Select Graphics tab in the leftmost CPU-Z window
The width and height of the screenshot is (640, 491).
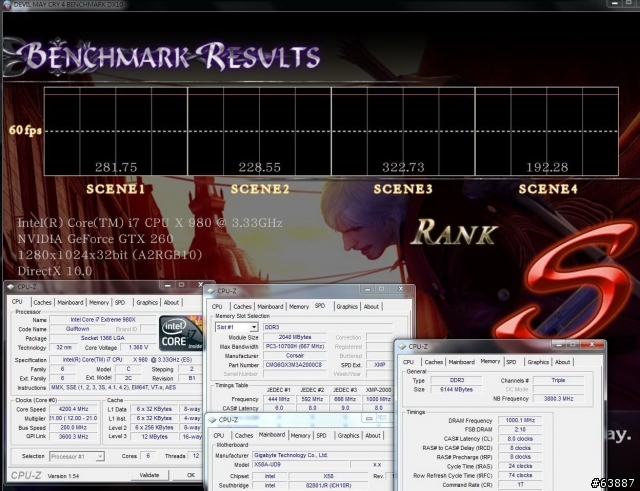point(147,302)
